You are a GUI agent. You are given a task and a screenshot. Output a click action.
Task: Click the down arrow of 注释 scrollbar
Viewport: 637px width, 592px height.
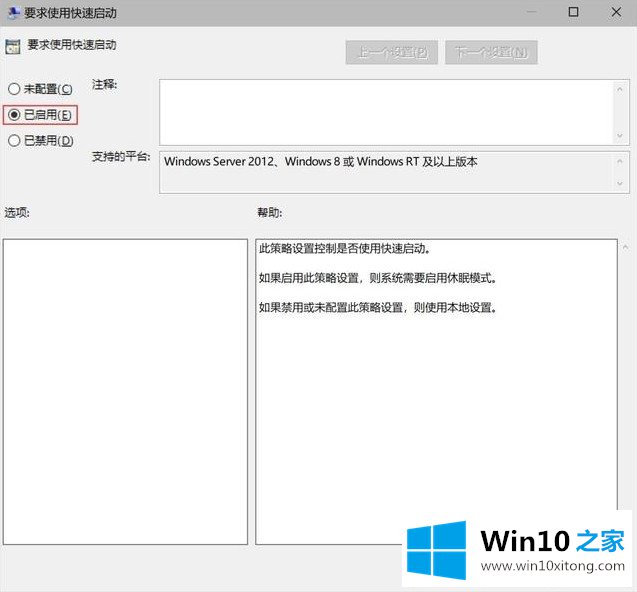click(x=620, y=136)
